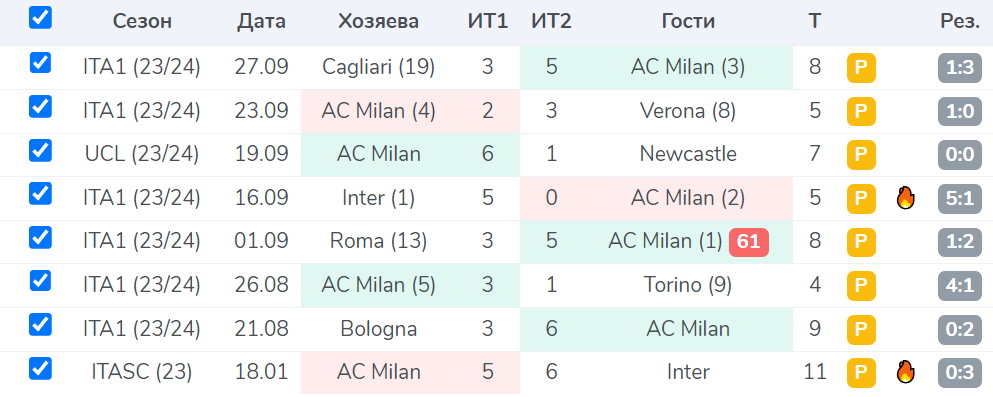Click the red 61 badge beside AC Milan
This screenshot has height=397, width=993.
point(749,243)
